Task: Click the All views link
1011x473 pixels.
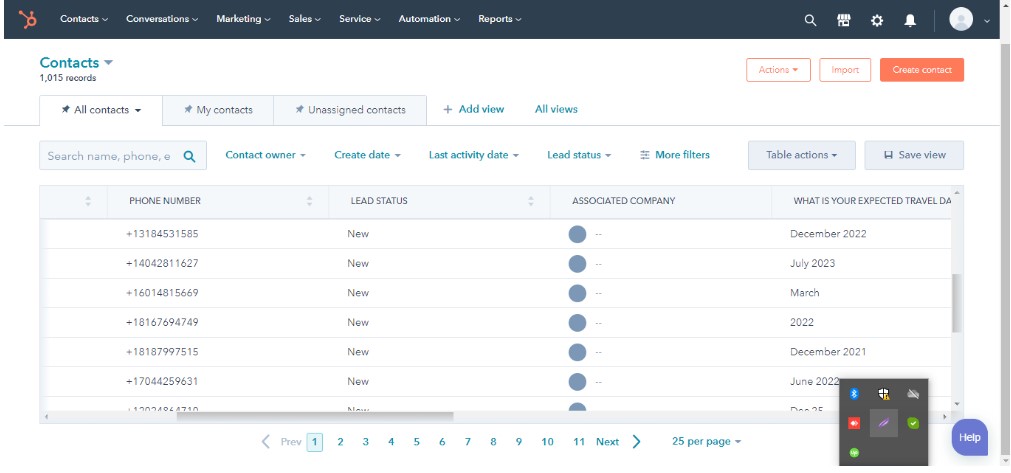Action: click(556, 109)
